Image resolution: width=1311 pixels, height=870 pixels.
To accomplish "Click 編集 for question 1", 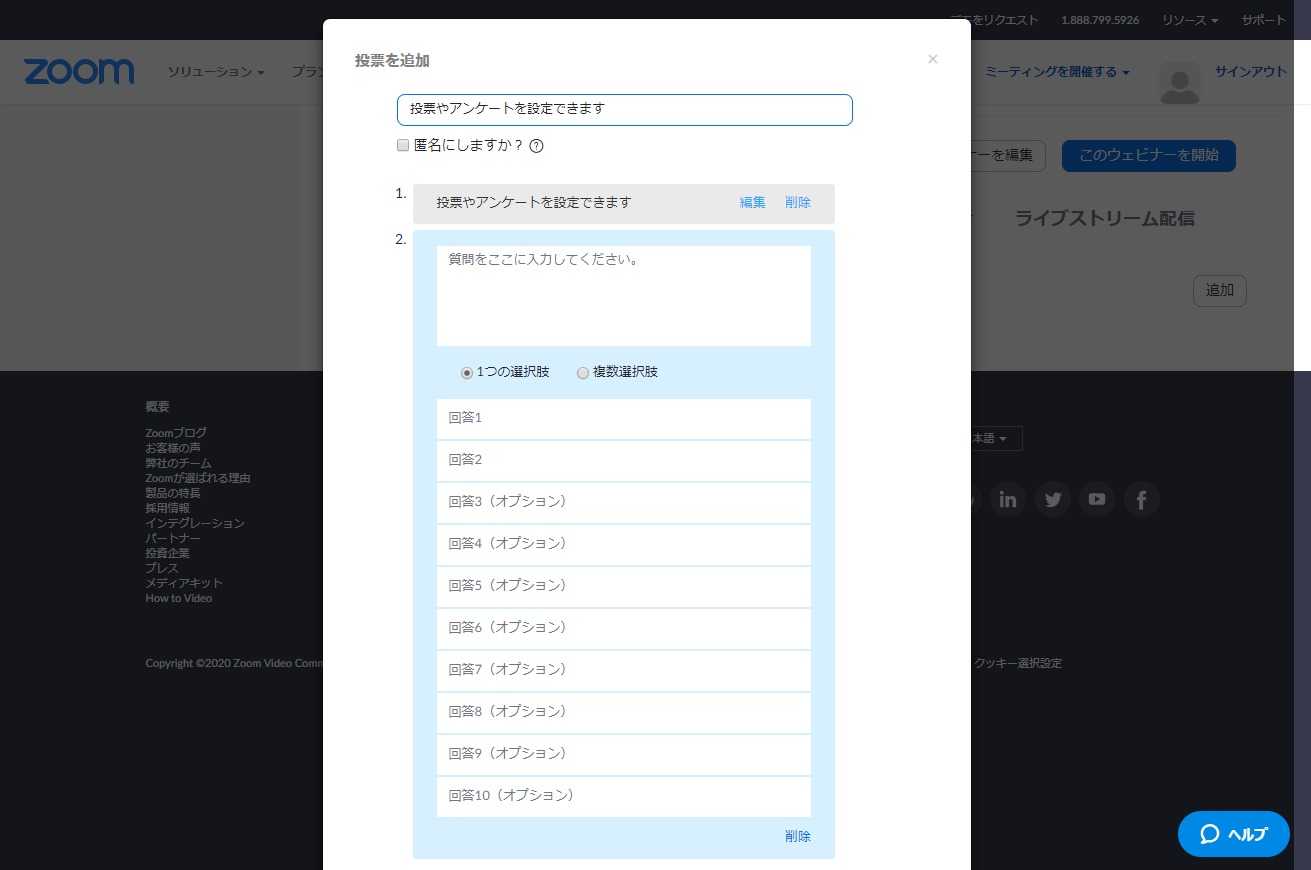I will (x=753, y=202).
